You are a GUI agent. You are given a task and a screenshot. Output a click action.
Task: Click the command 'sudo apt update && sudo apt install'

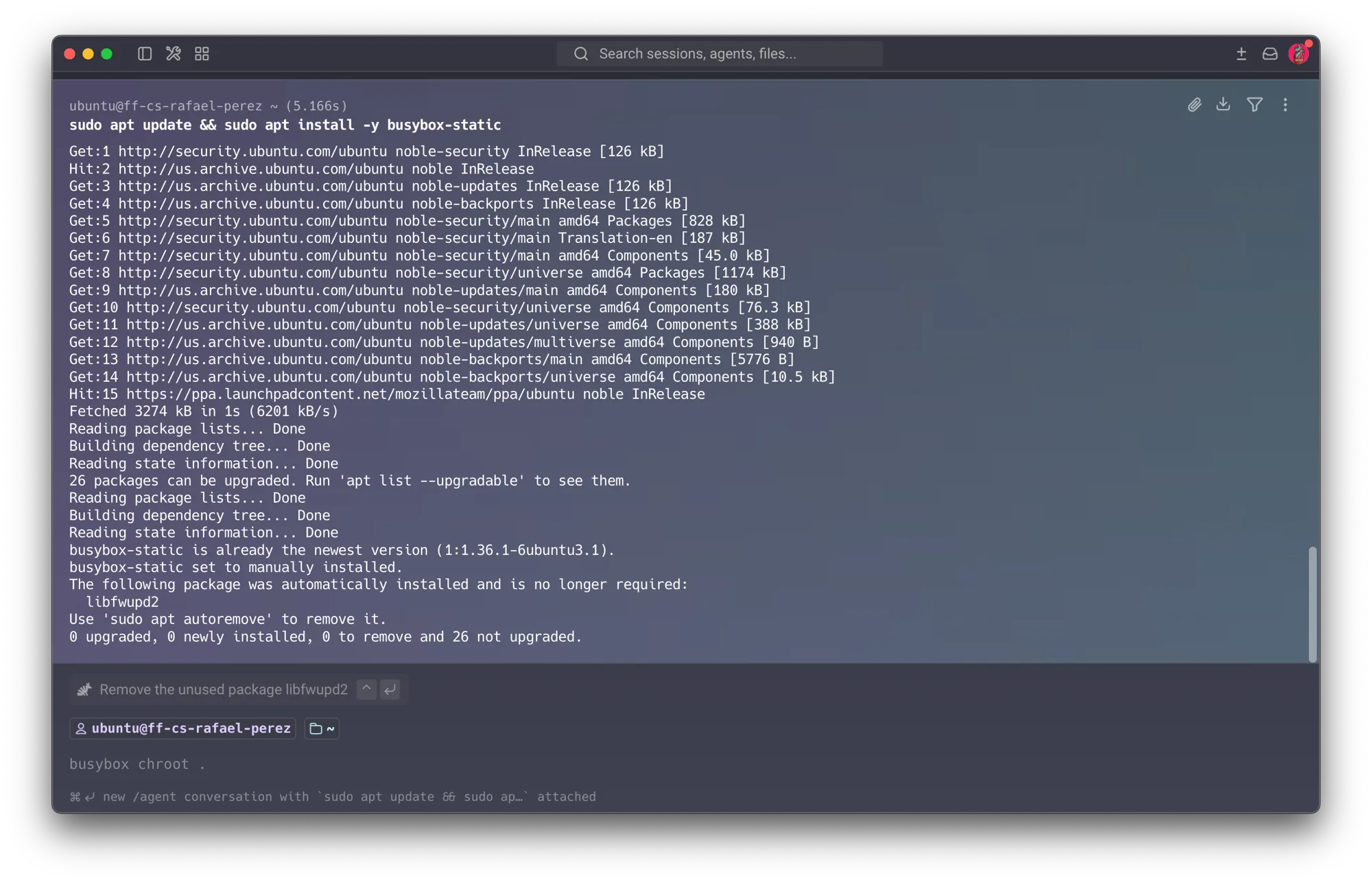pos(285,125)
